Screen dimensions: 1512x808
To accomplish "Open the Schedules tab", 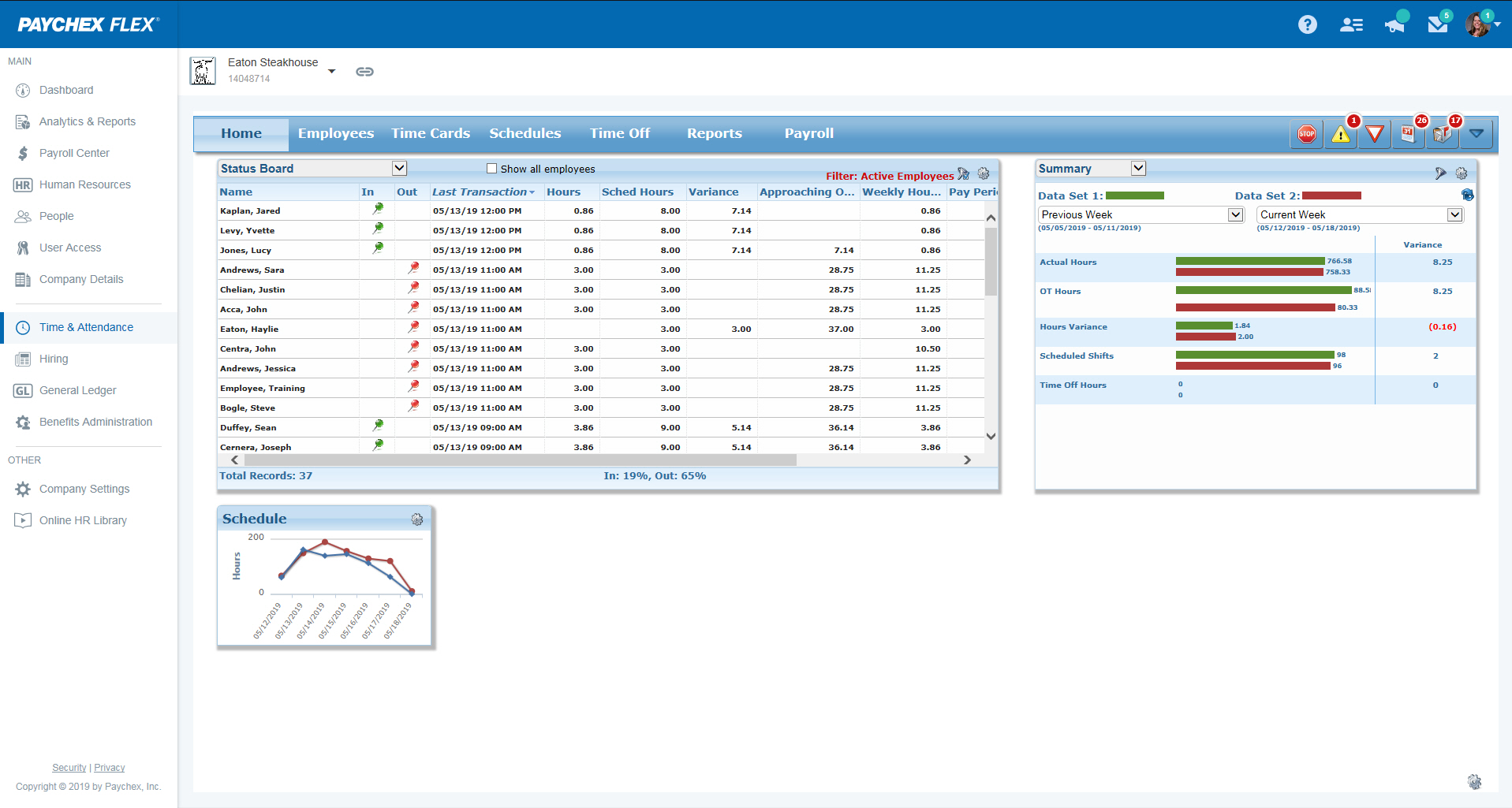I will 525,133.
